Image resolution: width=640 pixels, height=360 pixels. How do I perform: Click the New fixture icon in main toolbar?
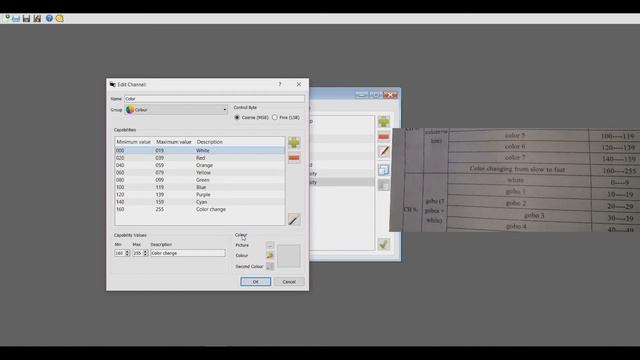[x=7, y=18]
